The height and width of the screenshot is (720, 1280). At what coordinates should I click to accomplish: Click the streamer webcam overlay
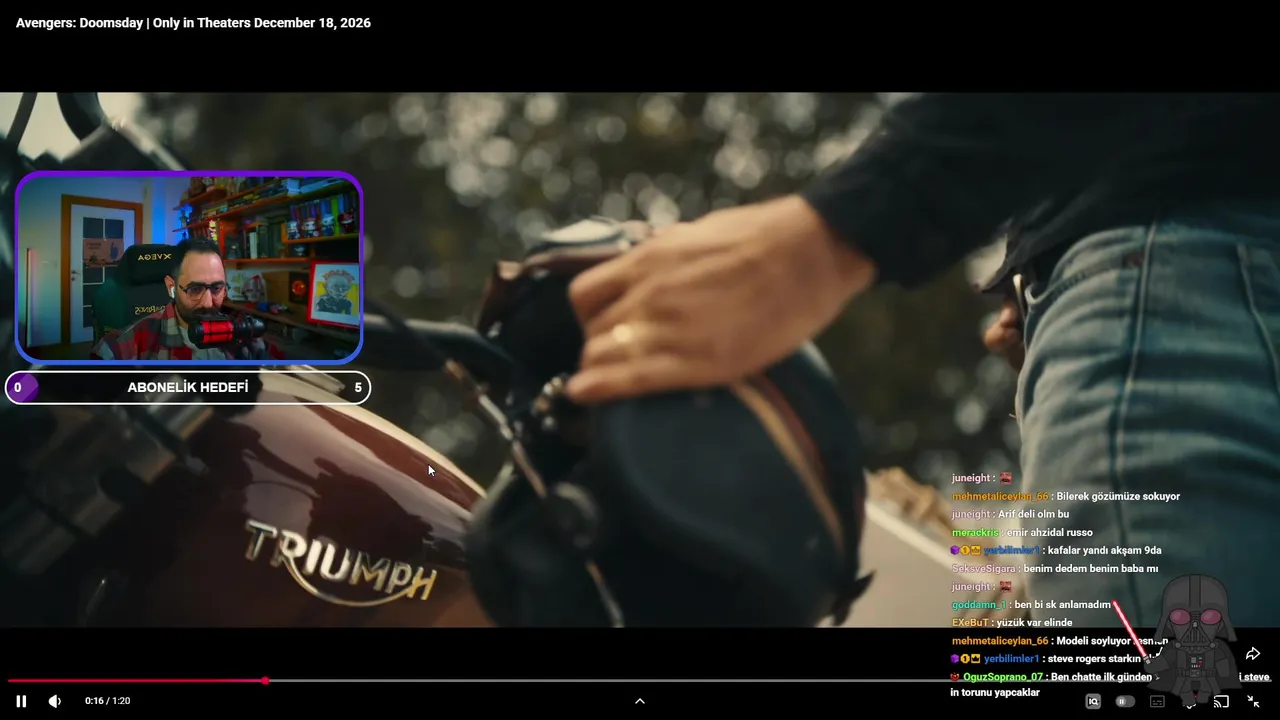(x=188, y=267)
